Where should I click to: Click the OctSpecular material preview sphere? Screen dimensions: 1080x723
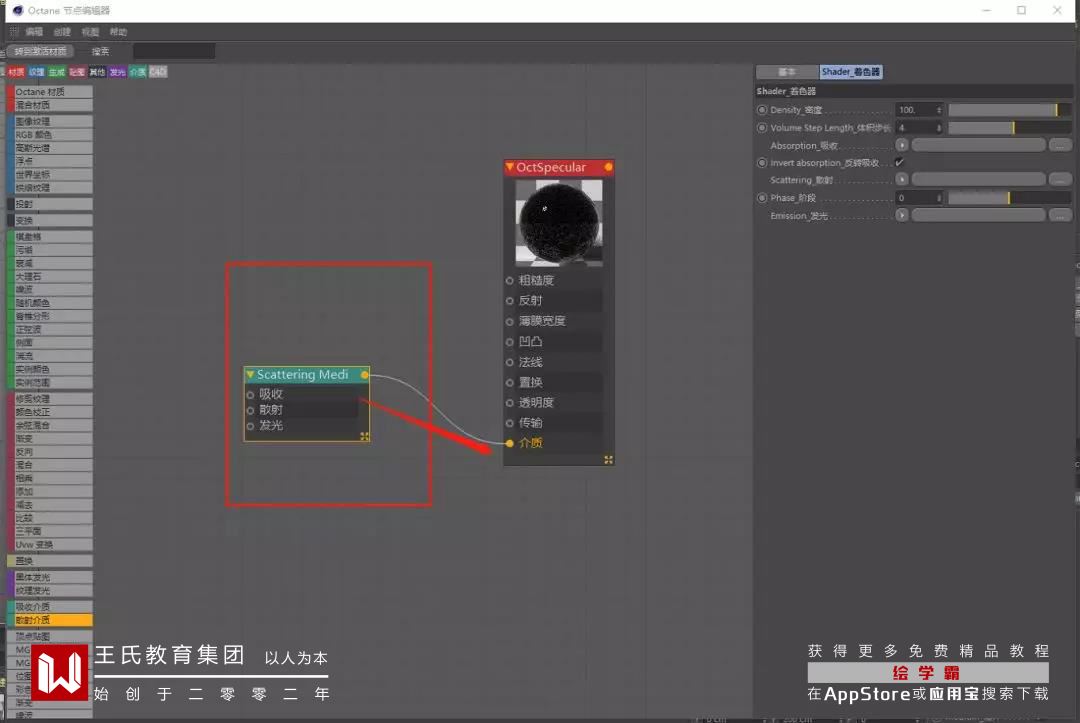tap(559, 222)
